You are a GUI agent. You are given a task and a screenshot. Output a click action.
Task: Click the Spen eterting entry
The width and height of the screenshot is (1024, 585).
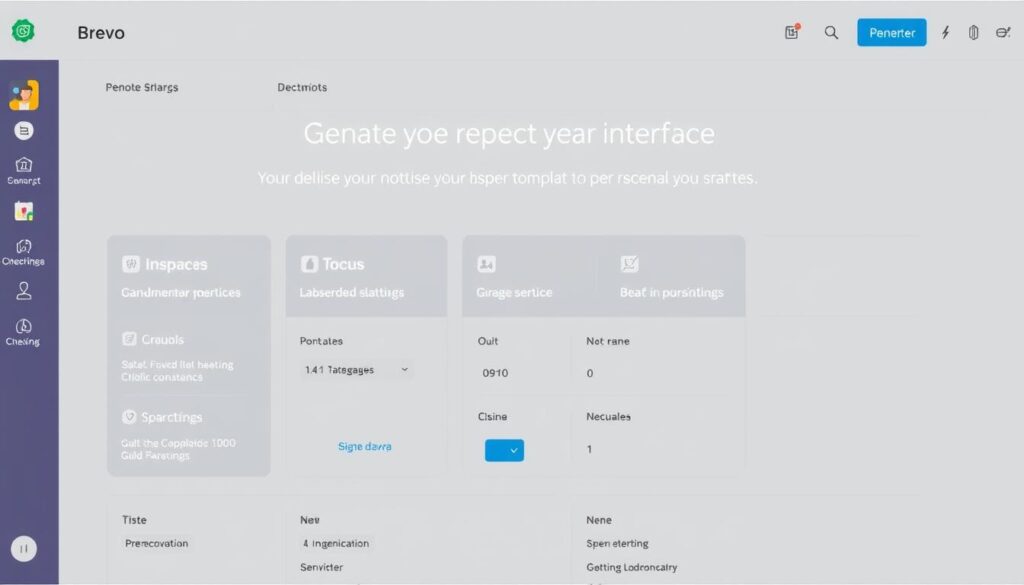[x=617, y=543]
